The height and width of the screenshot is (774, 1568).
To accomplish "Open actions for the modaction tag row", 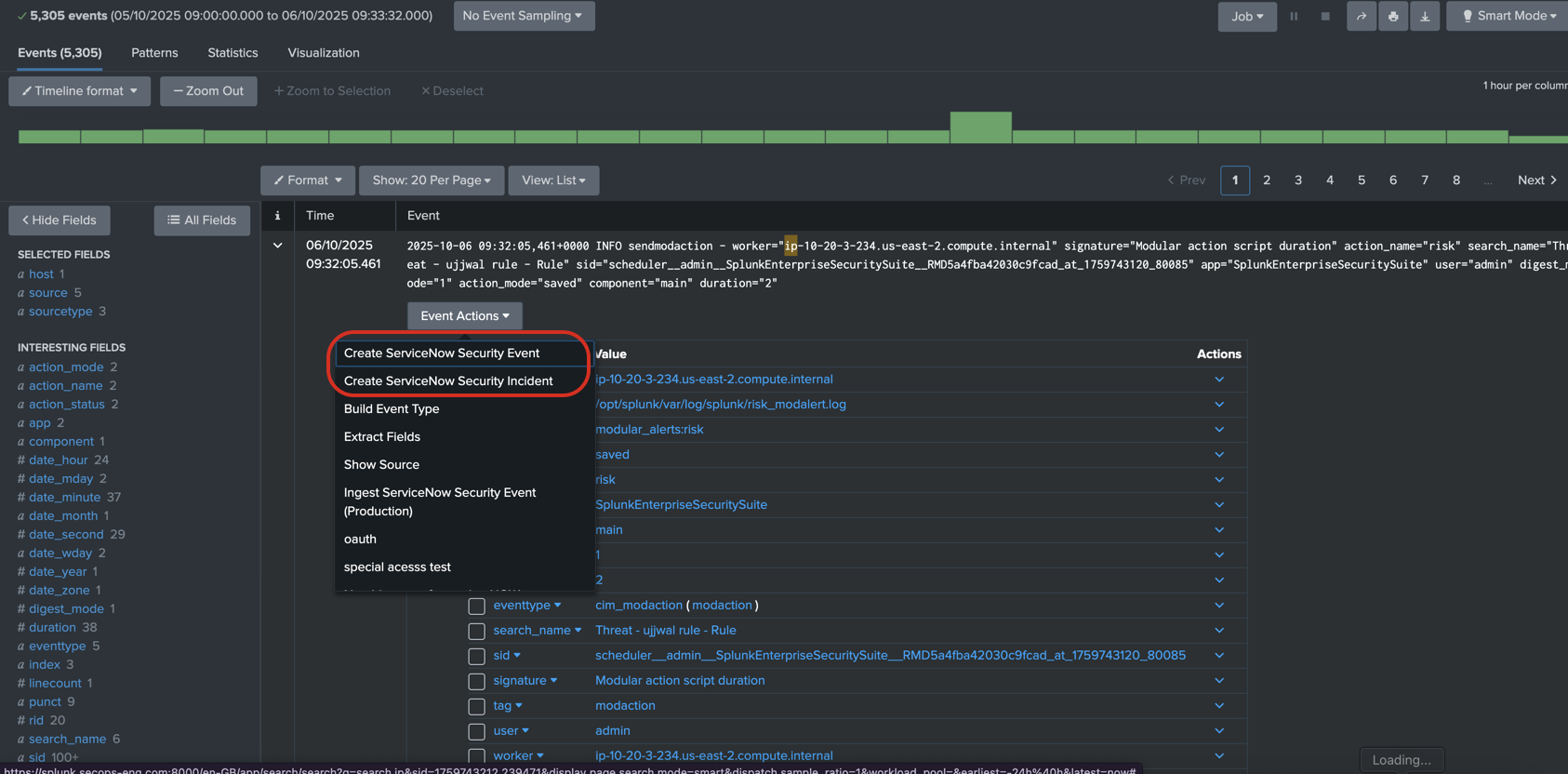I will 1219,706.
